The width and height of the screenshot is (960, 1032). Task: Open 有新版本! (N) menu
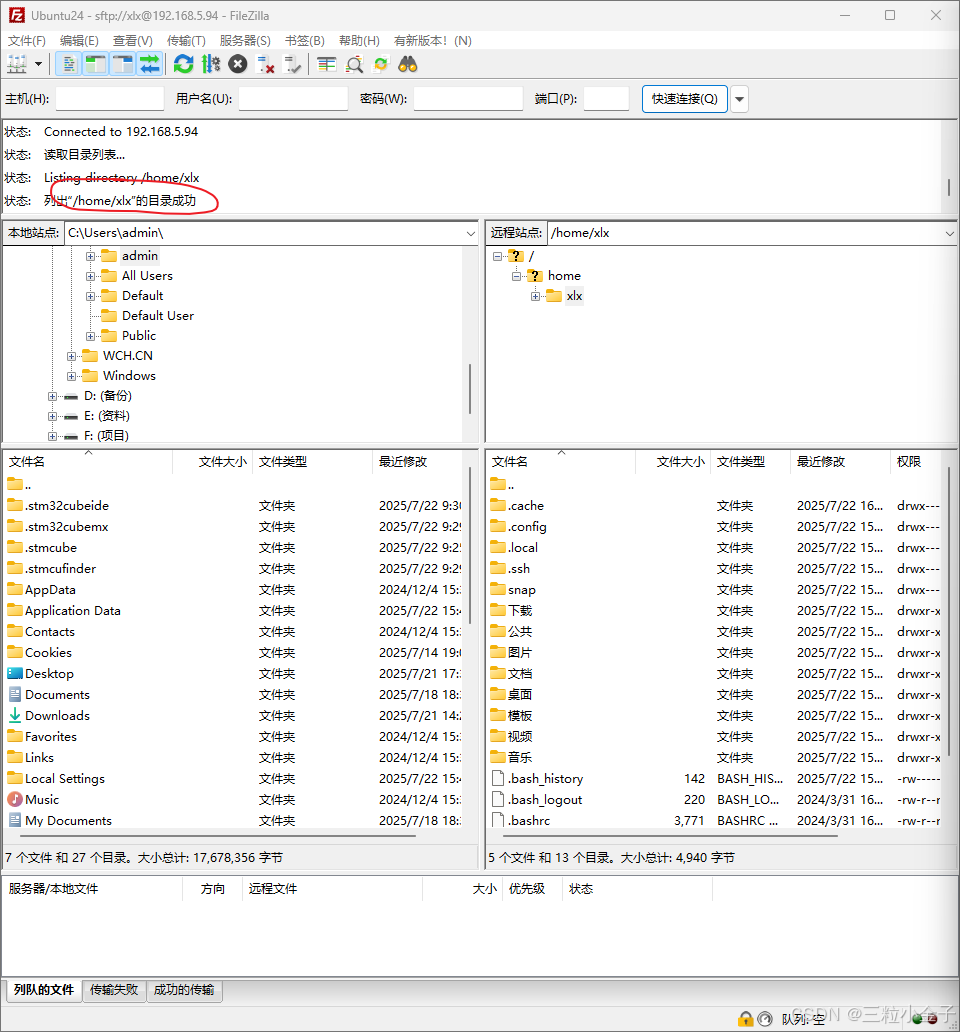[x=432, y=41]
